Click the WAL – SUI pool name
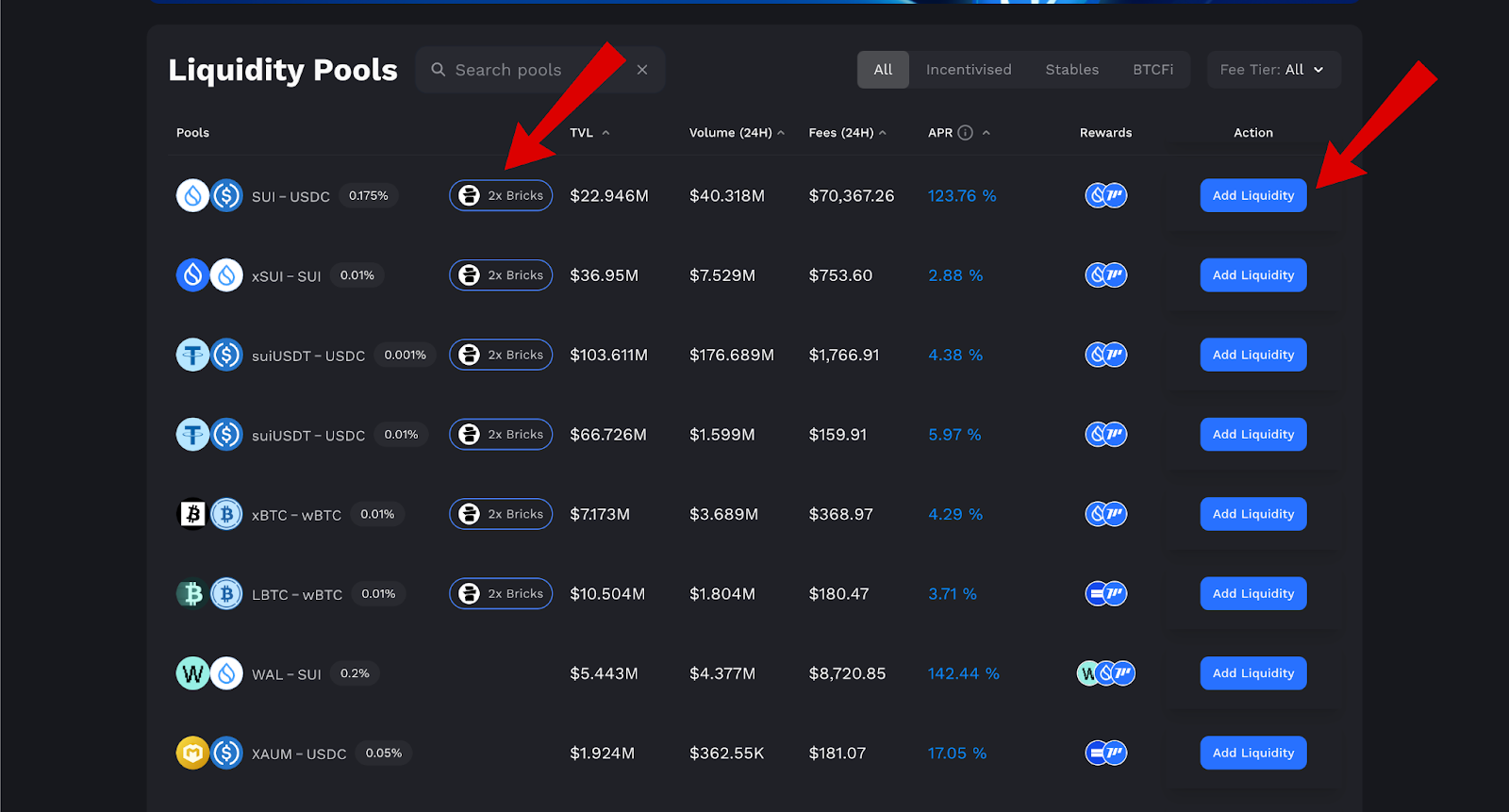The width and height of the screenshot is (1509, 812). 287,674
